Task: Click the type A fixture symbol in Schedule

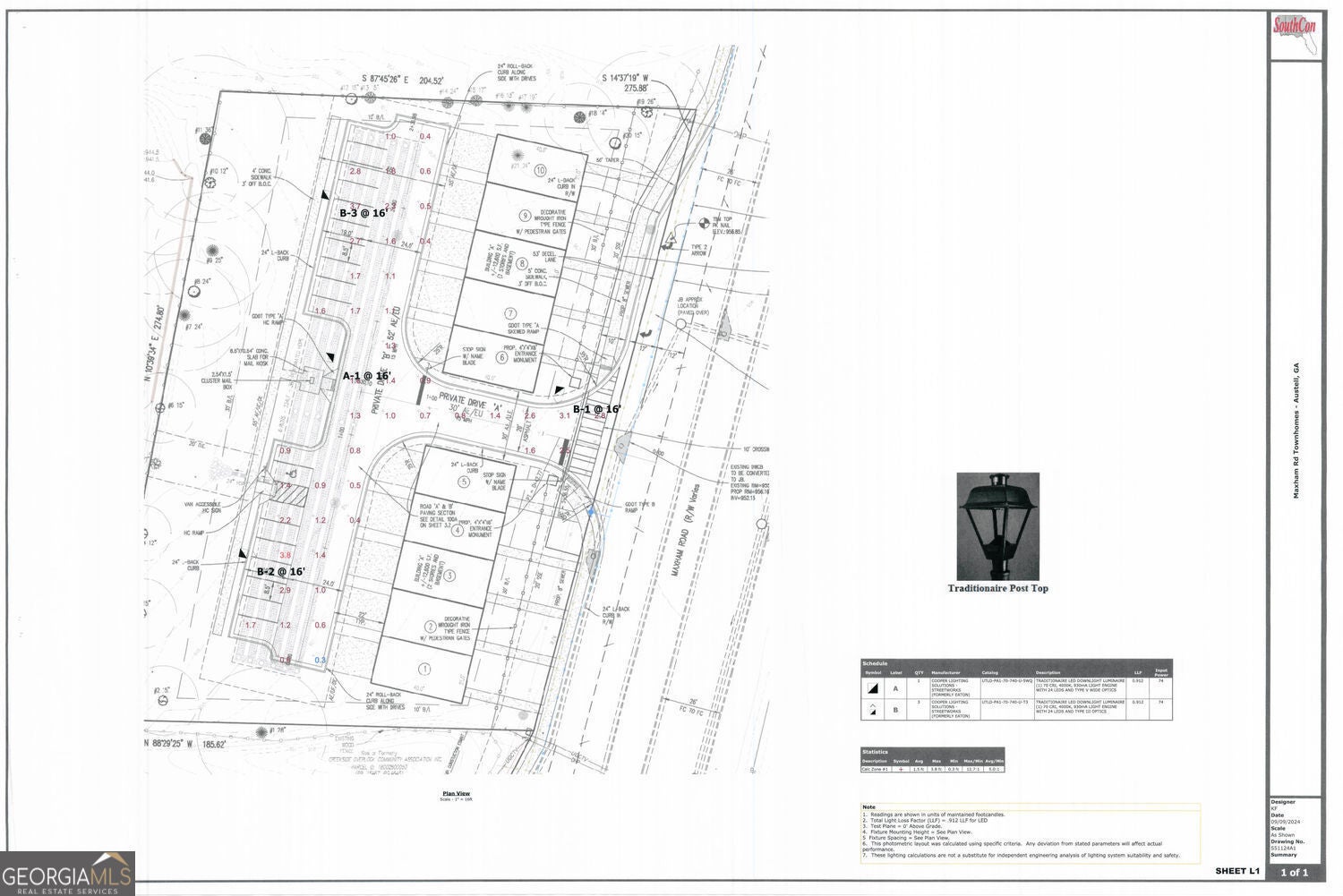Action: (x=872, y=688)
